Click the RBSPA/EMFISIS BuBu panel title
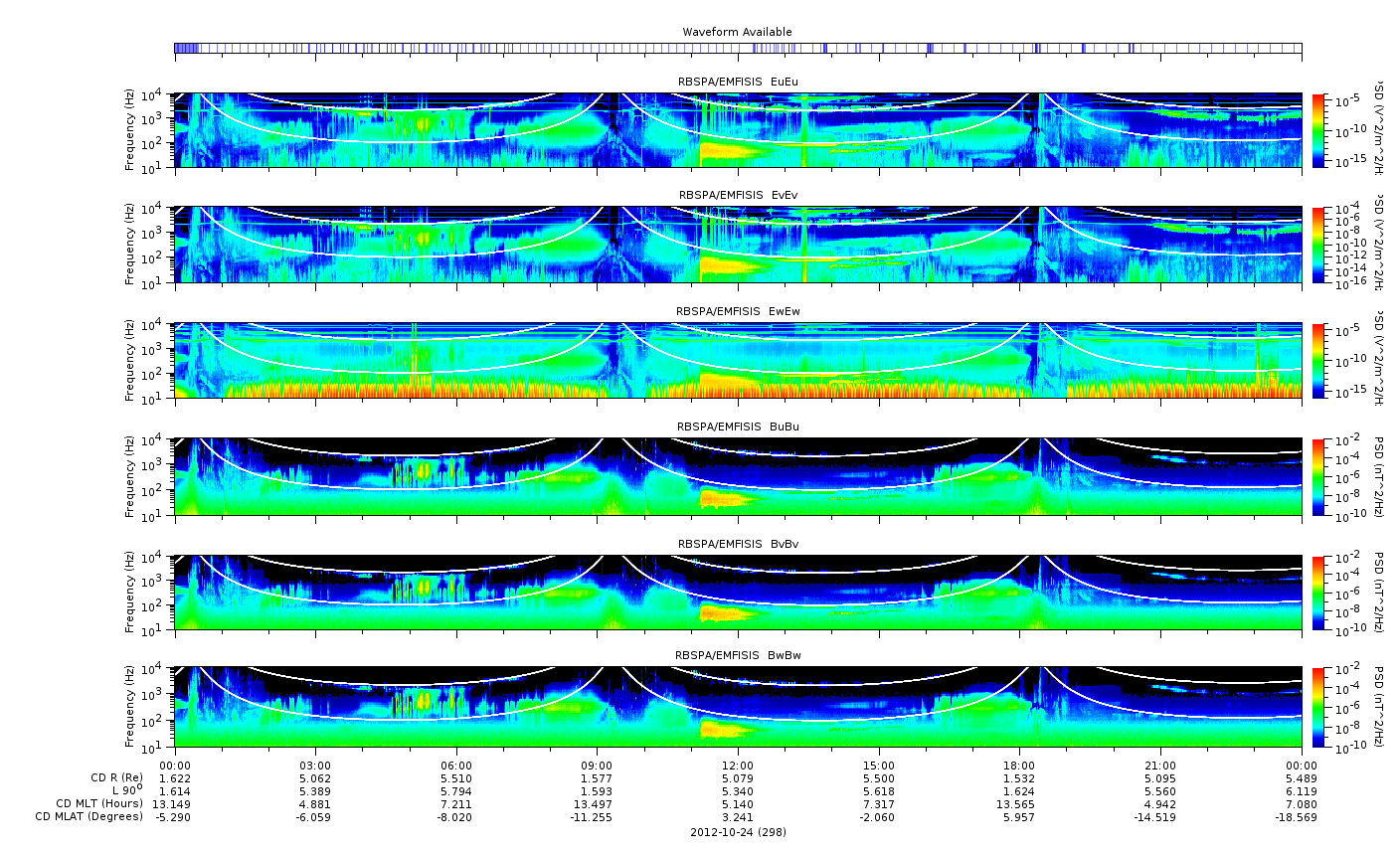The width and height of the screenshot is (1400, 854). point(737,427)
